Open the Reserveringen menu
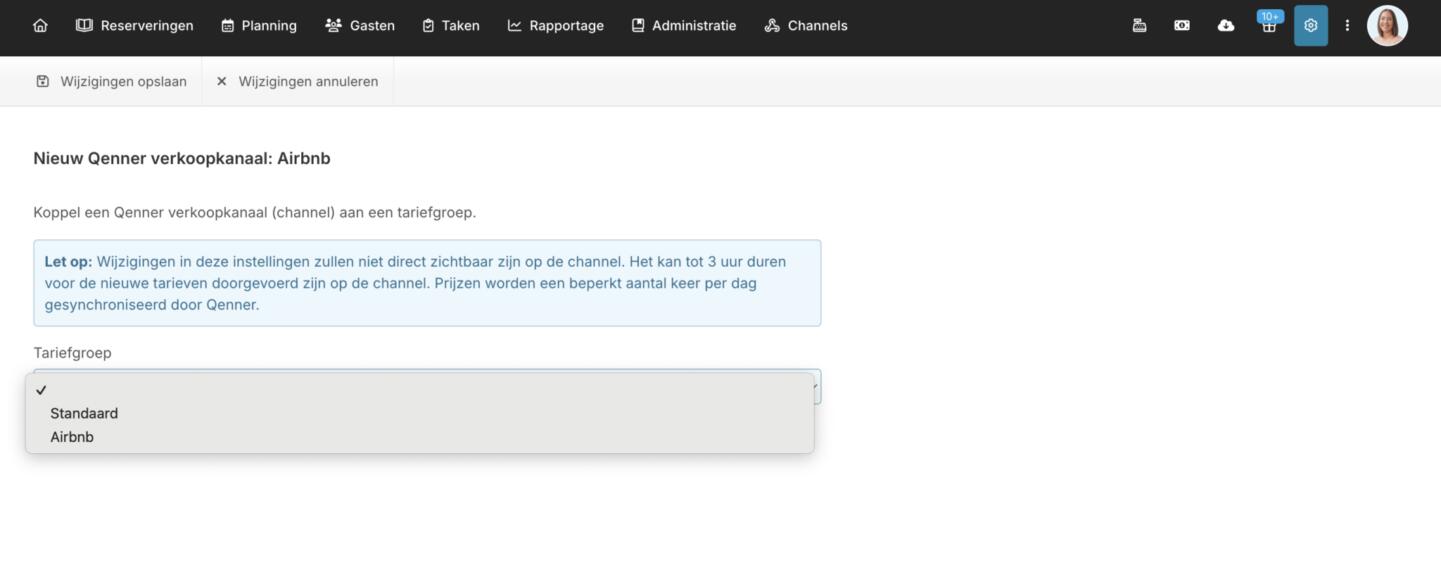1441x565 pixels. [x=135, y=26]
